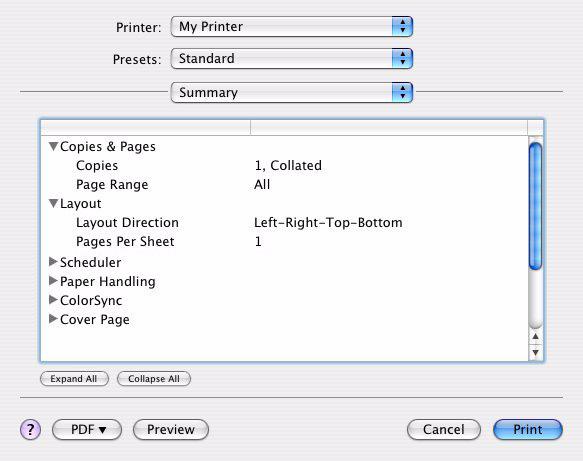Click the summary list scrollbar thumb
The width and height of the screenshot is (583, 461).
pyautogui.click(x=535, y=206)
